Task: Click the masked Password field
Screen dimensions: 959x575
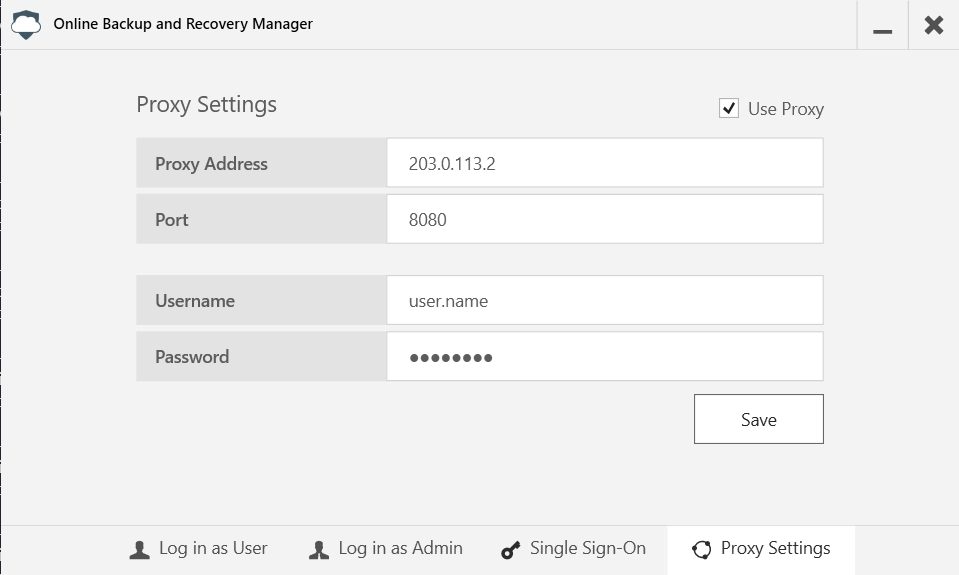Action: pos(605,356)
